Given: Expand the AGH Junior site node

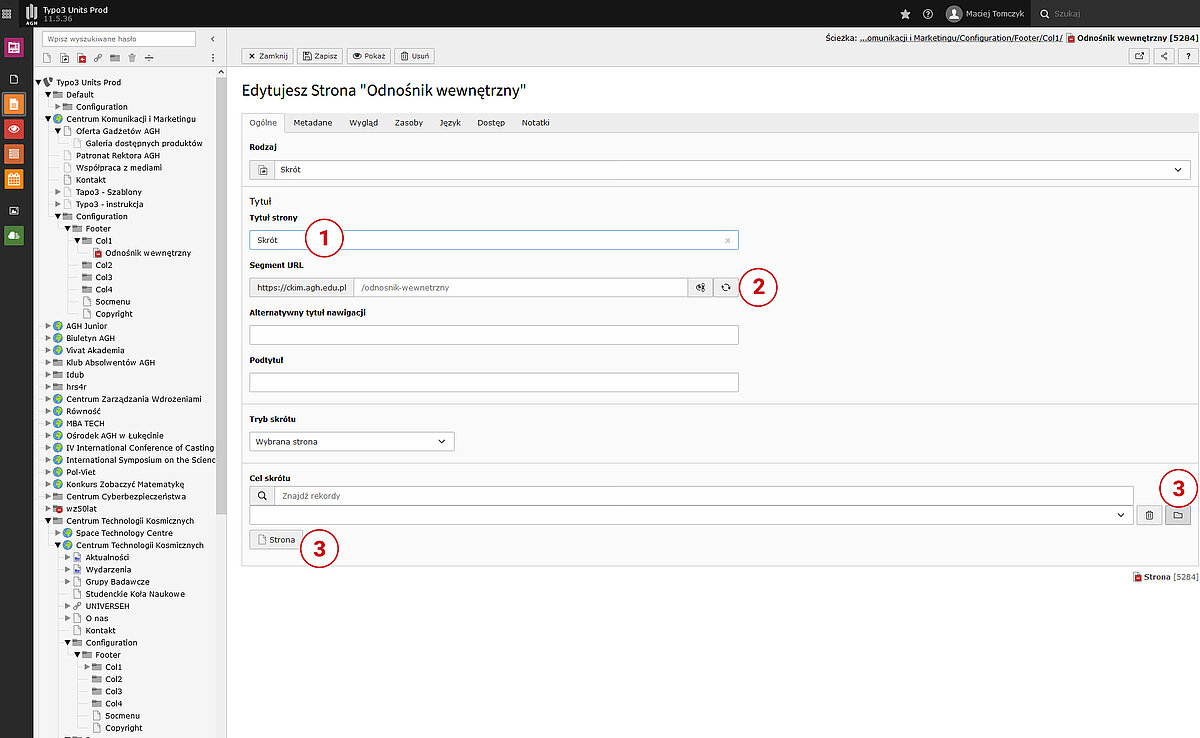Looking at the screenshot, I should click(x=47, y=326).
